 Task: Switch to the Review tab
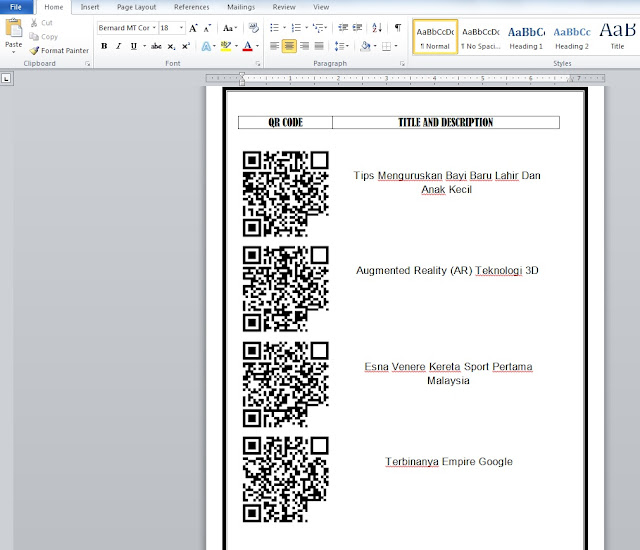(284, 7)
